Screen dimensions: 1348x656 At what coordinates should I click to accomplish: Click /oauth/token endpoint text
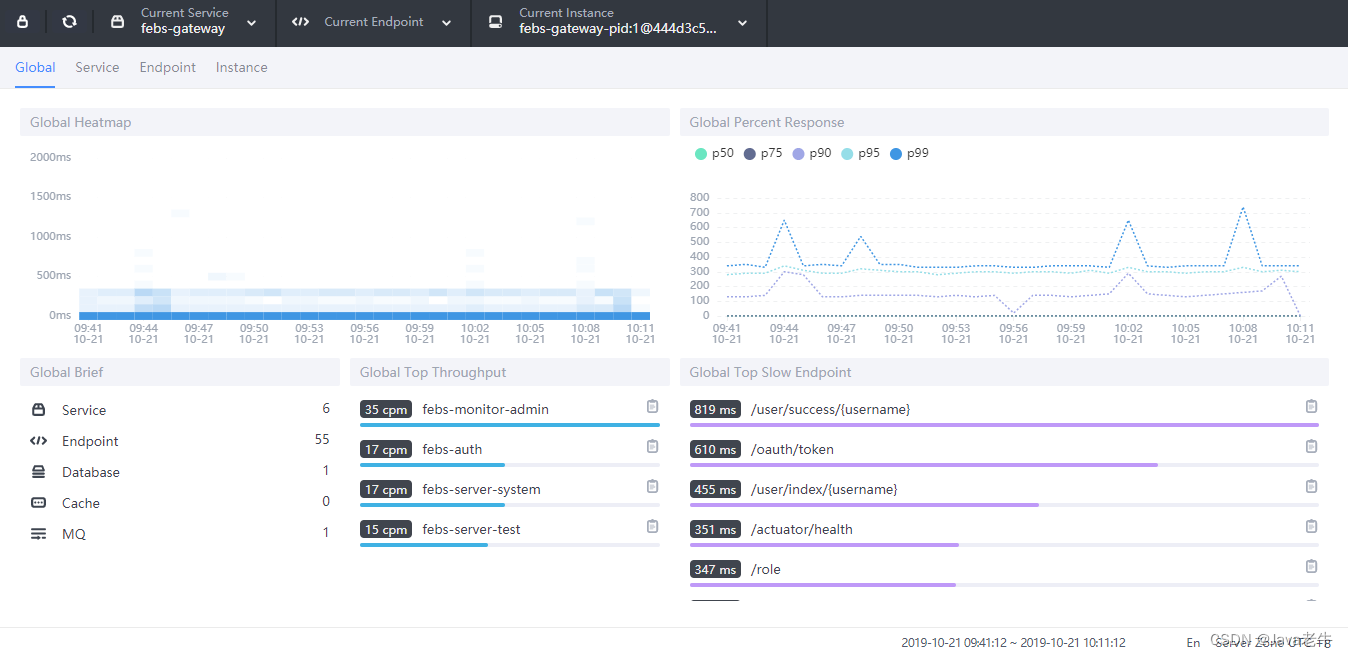792,449
